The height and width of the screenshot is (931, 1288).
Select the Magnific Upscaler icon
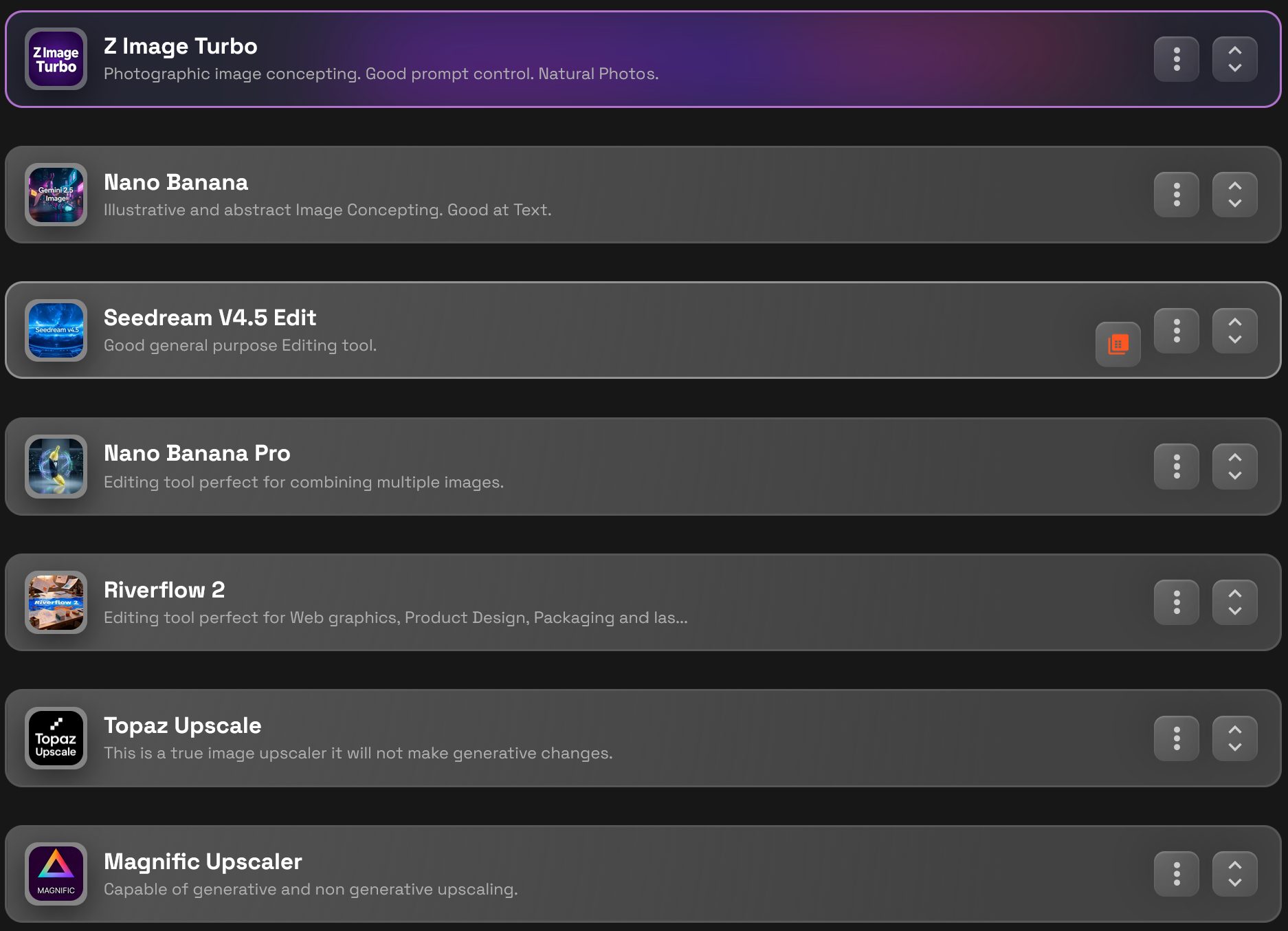click(56, 874)
